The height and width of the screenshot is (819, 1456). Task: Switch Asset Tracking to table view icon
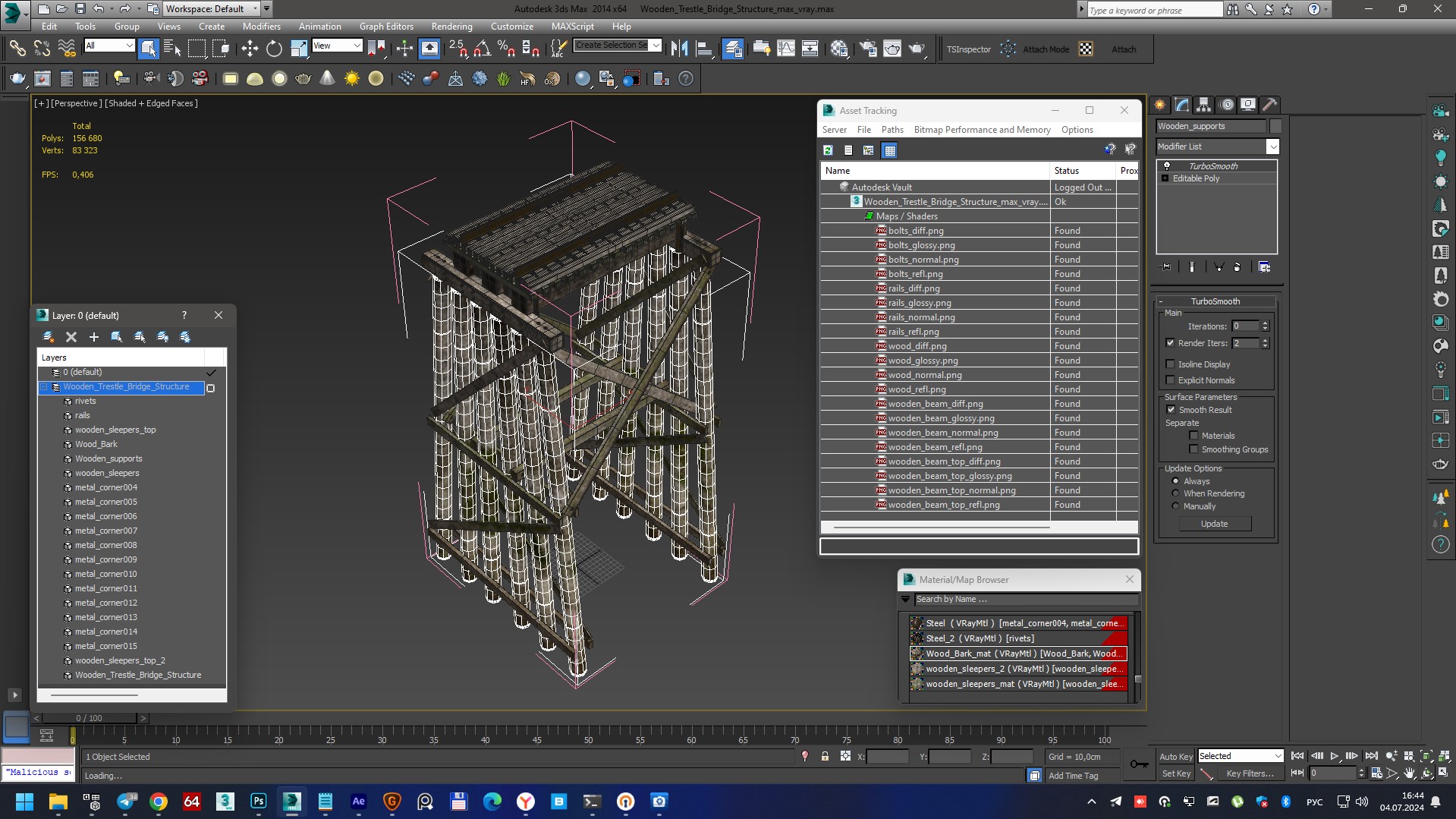pyautogui.click(x=890, y=150)
